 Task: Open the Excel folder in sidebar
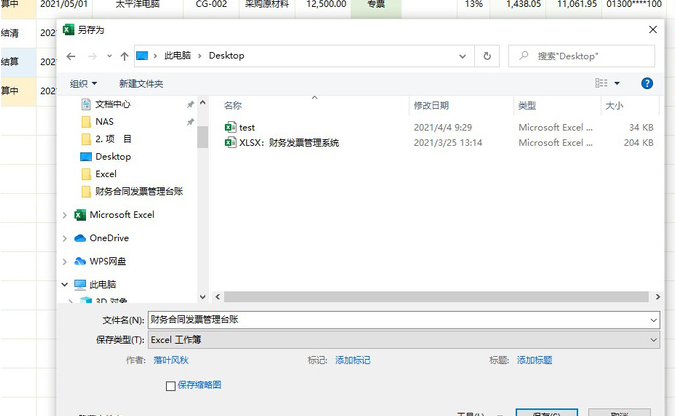[x=106, y=174]
